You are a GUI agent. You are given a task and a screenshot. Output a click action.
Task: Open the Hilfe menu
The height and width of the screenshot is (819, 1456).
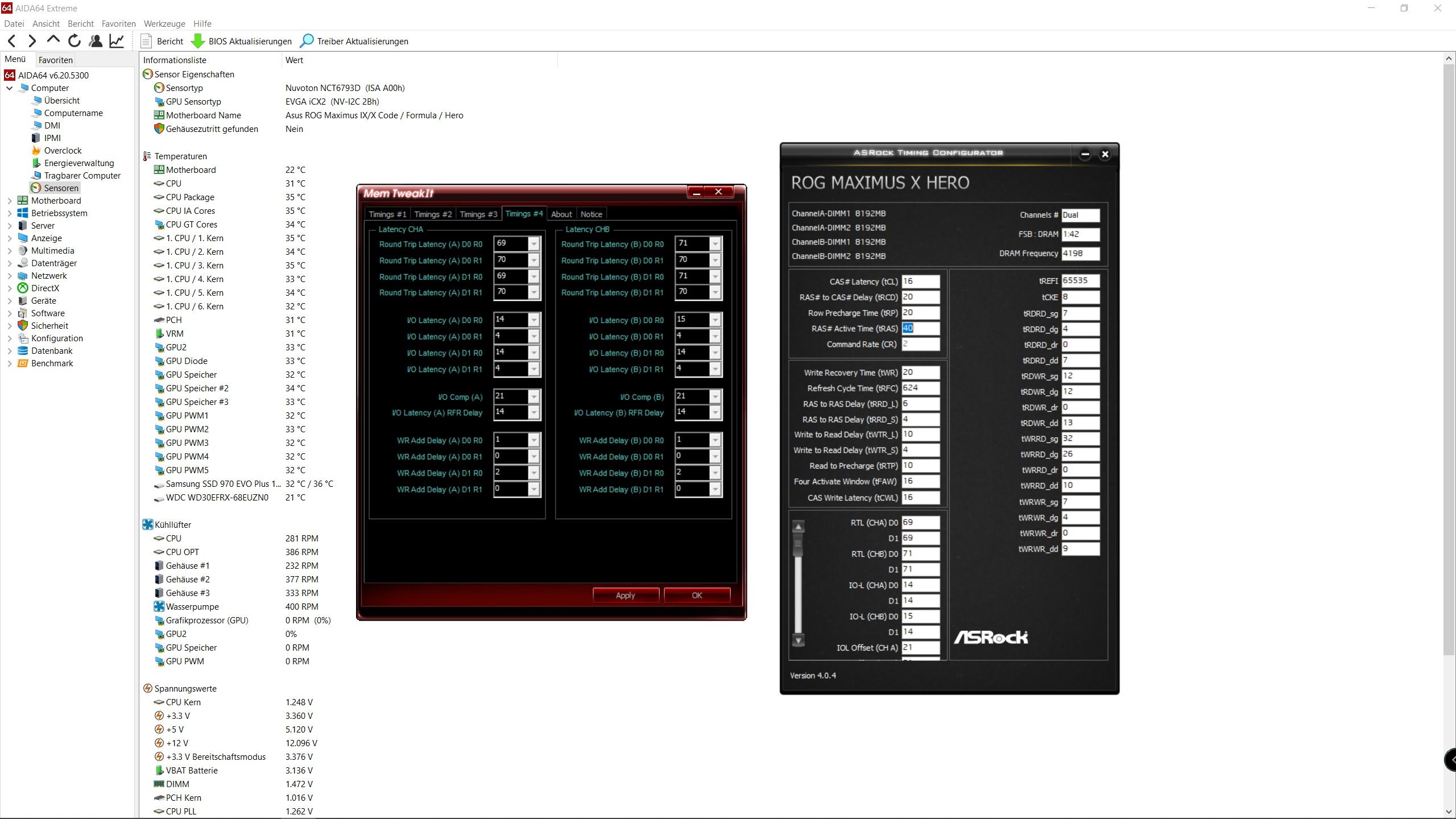[202, 24]
